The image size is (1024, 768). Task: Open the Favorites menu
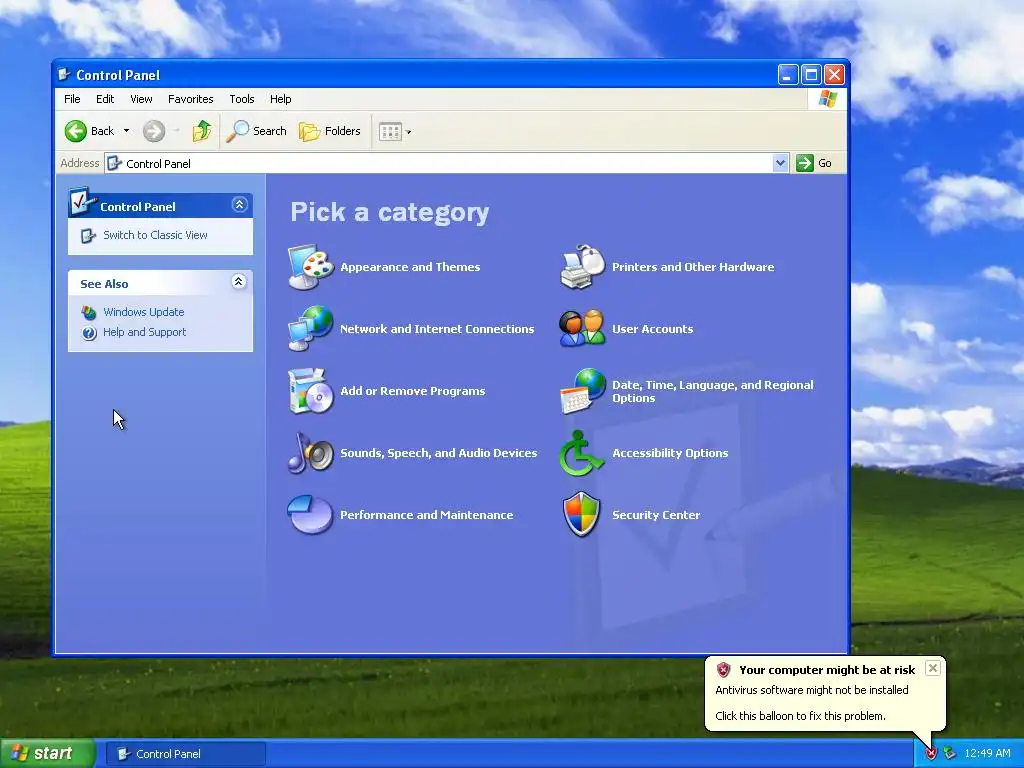tap(191, 99)
